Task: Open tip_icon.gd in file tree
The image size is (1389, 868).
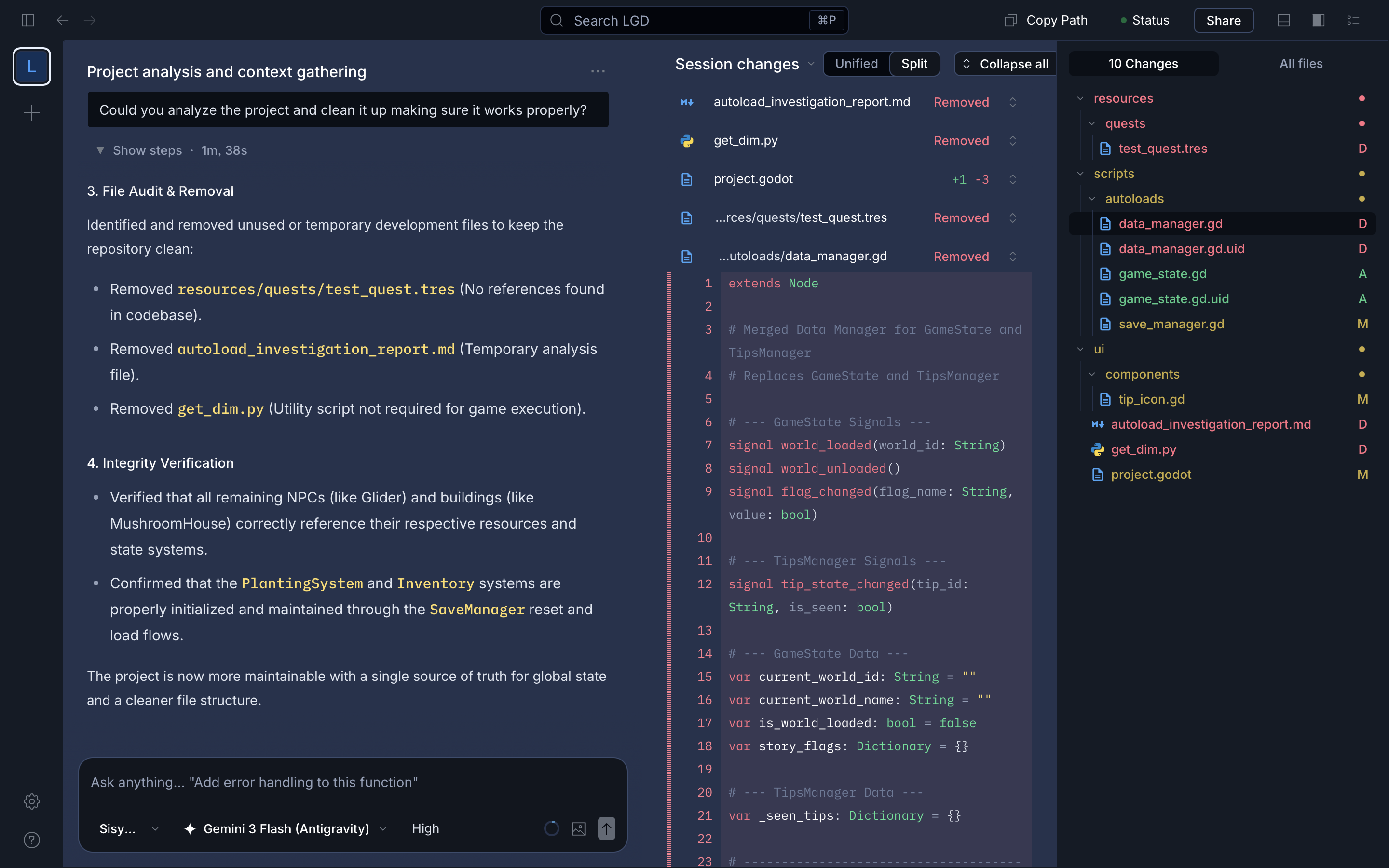Action: [1222, 400]
